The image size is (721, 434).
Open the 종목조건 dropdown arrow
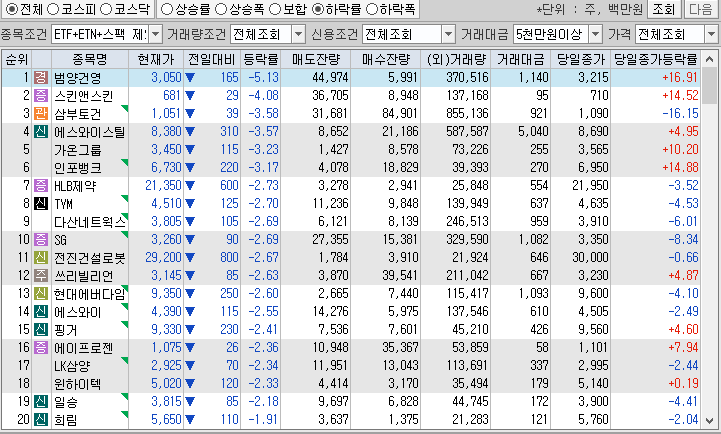(155, 34)
